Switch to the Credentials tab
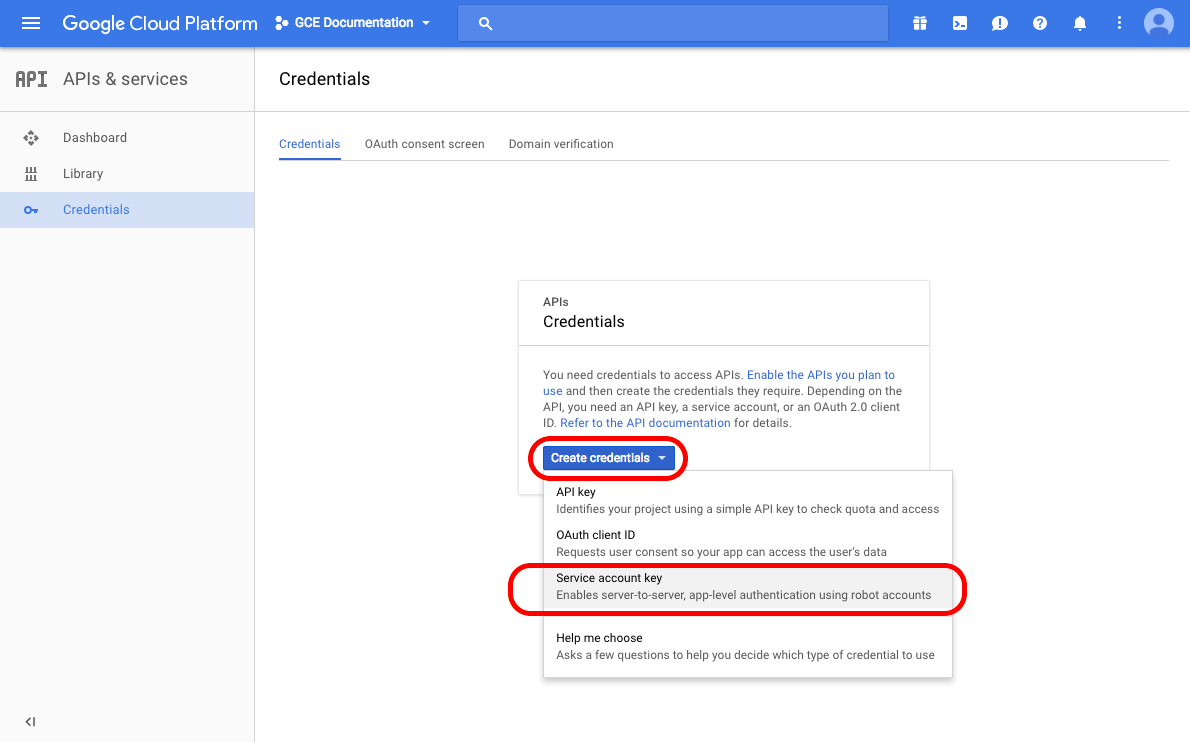The width and height of the screenshot is (1190, 742). 310,144
